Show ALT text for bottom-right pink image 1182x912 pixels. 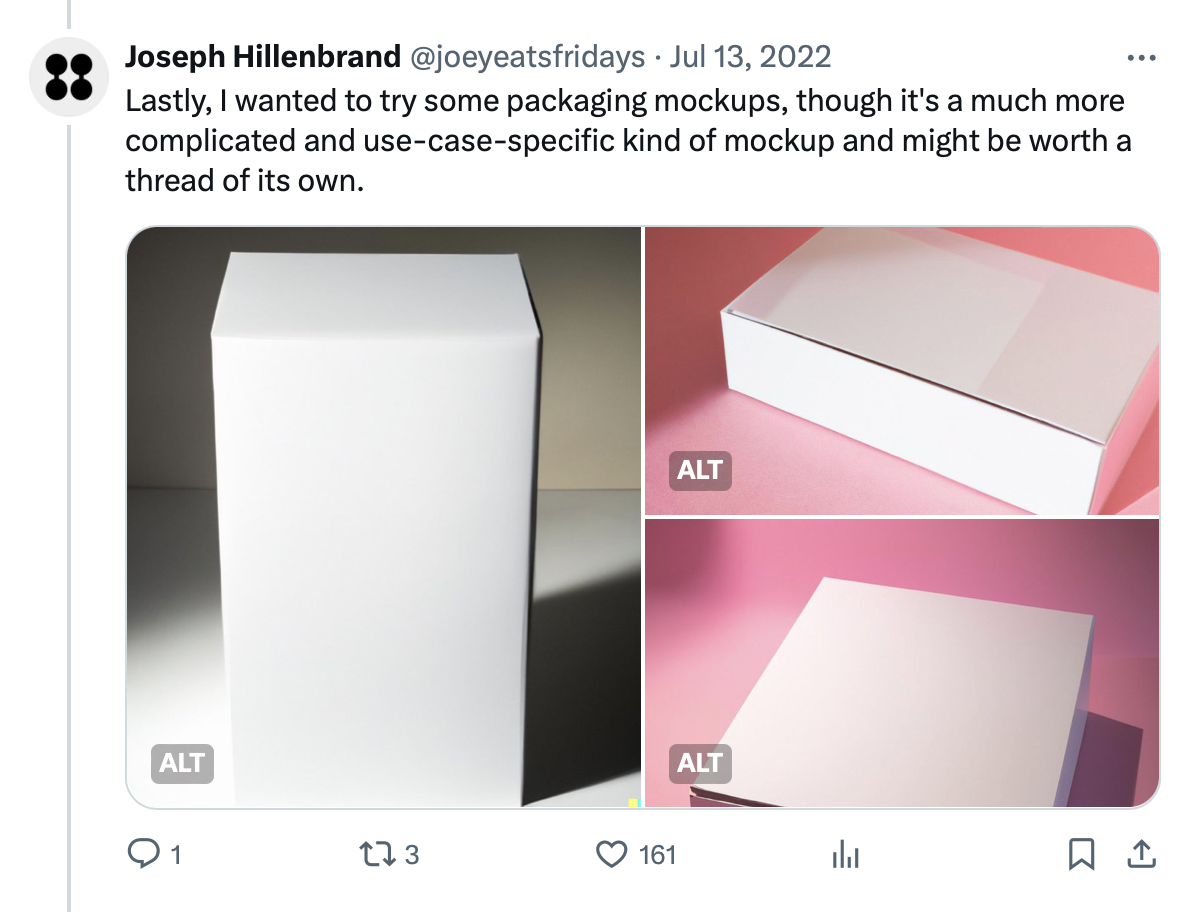700,763
